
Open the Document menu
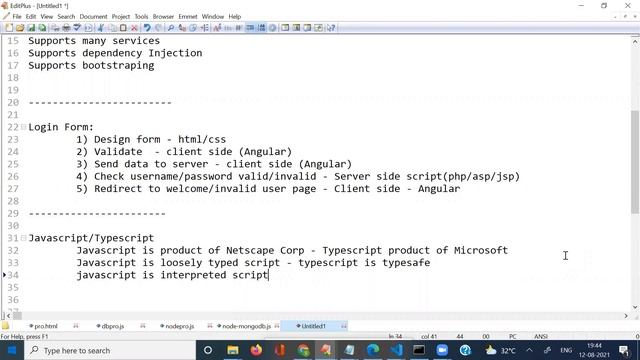tap(93, 17)
